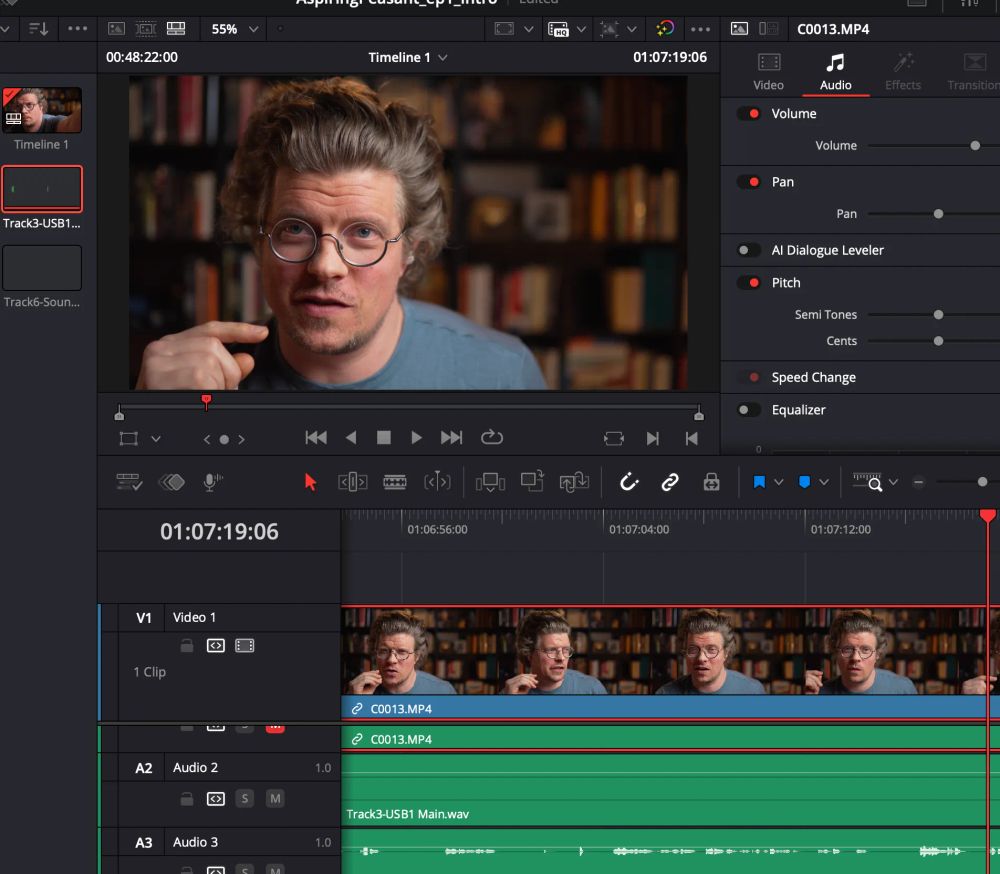The width and height of the screenshot is (1000, 874).
Task: Lock the Video 1 track
Action: tap(186, 646)
